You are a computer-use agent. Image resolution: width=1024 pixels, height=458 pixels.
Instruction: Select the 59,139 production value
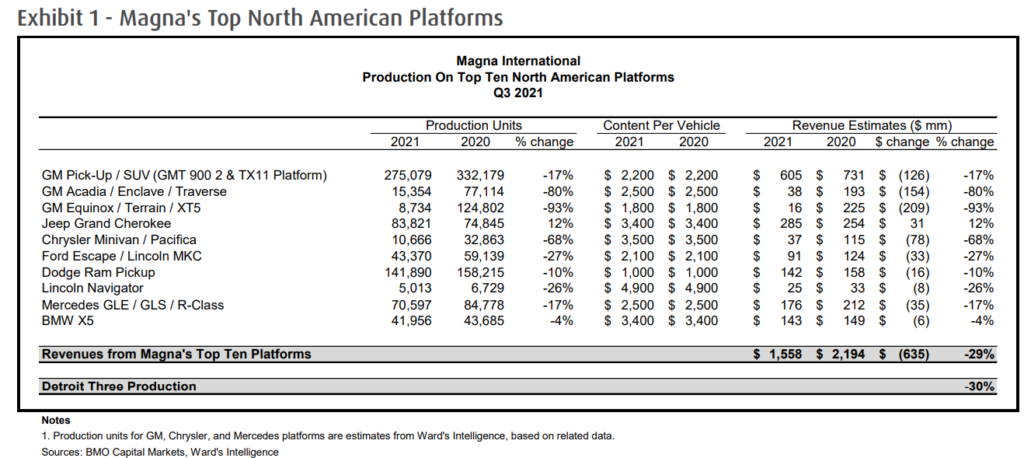(x=484, y=256)
